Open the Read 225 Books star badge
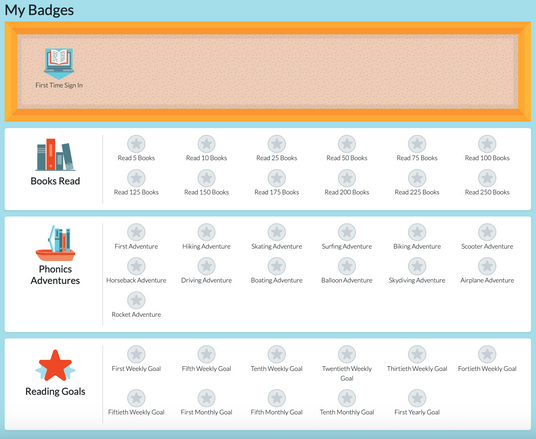This screenshot has width=536, height=439. tap(417, 178)
